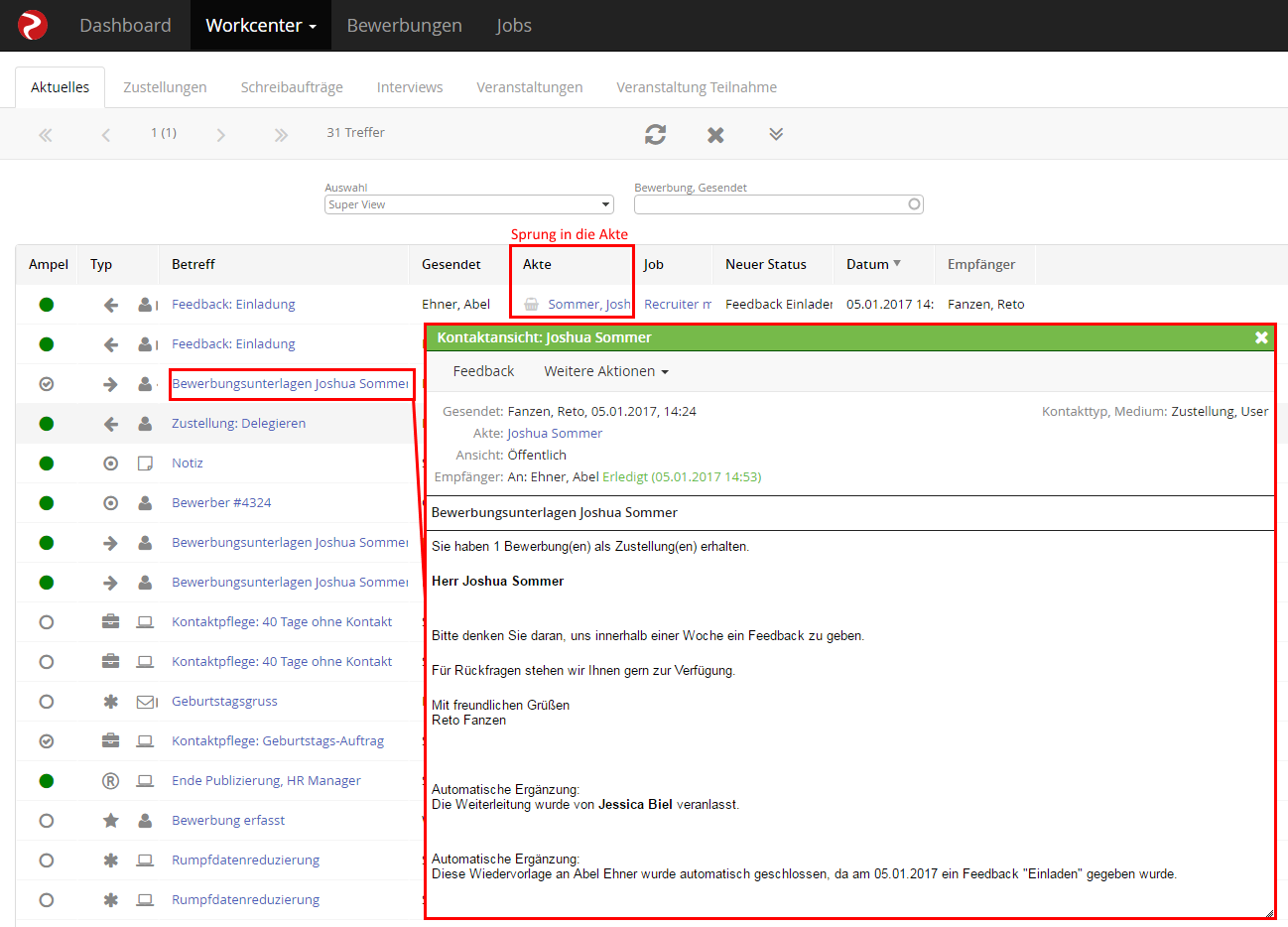
Task: Open the Geburtstagsgruss link
Action: tap(224, 701)
